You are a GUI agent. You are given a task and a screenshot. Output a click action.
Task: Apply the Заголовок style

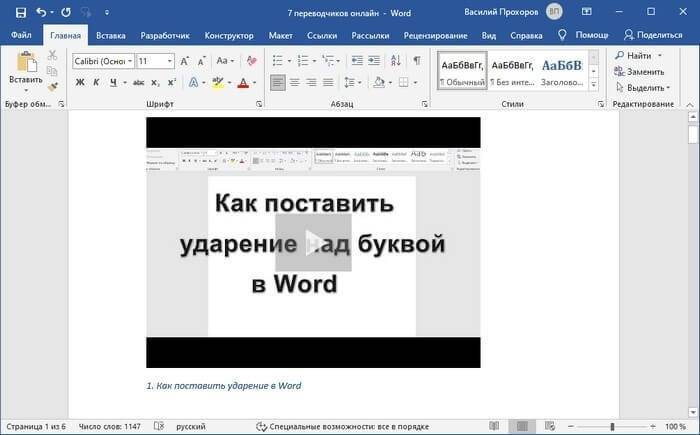pos(562,70)
